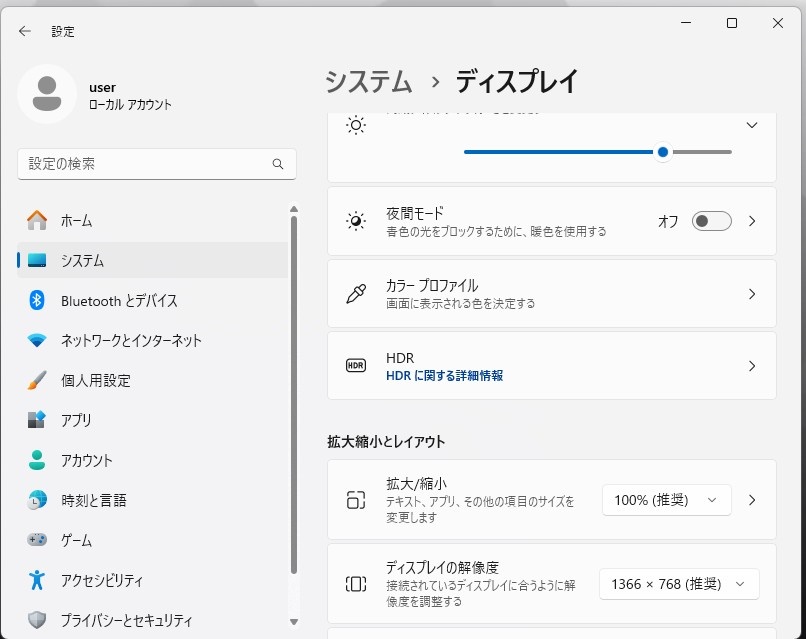806x639 pixels.
Task: Open カラー プロファイル page chevron
Action: coord(752,294)
